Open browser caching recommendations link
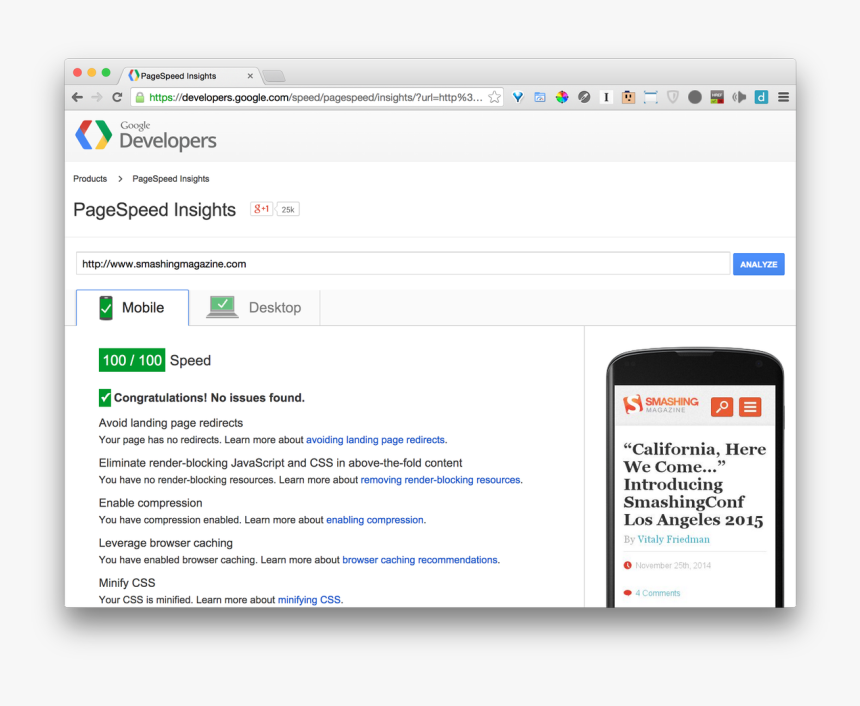The image size is (860, 706). (420, 560)
